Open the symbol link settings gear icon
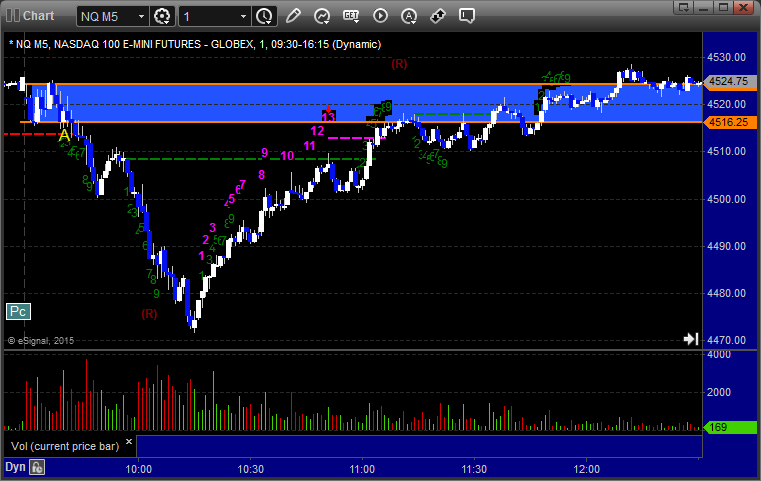Screen dimensions: 761x481 click(162, 16)
